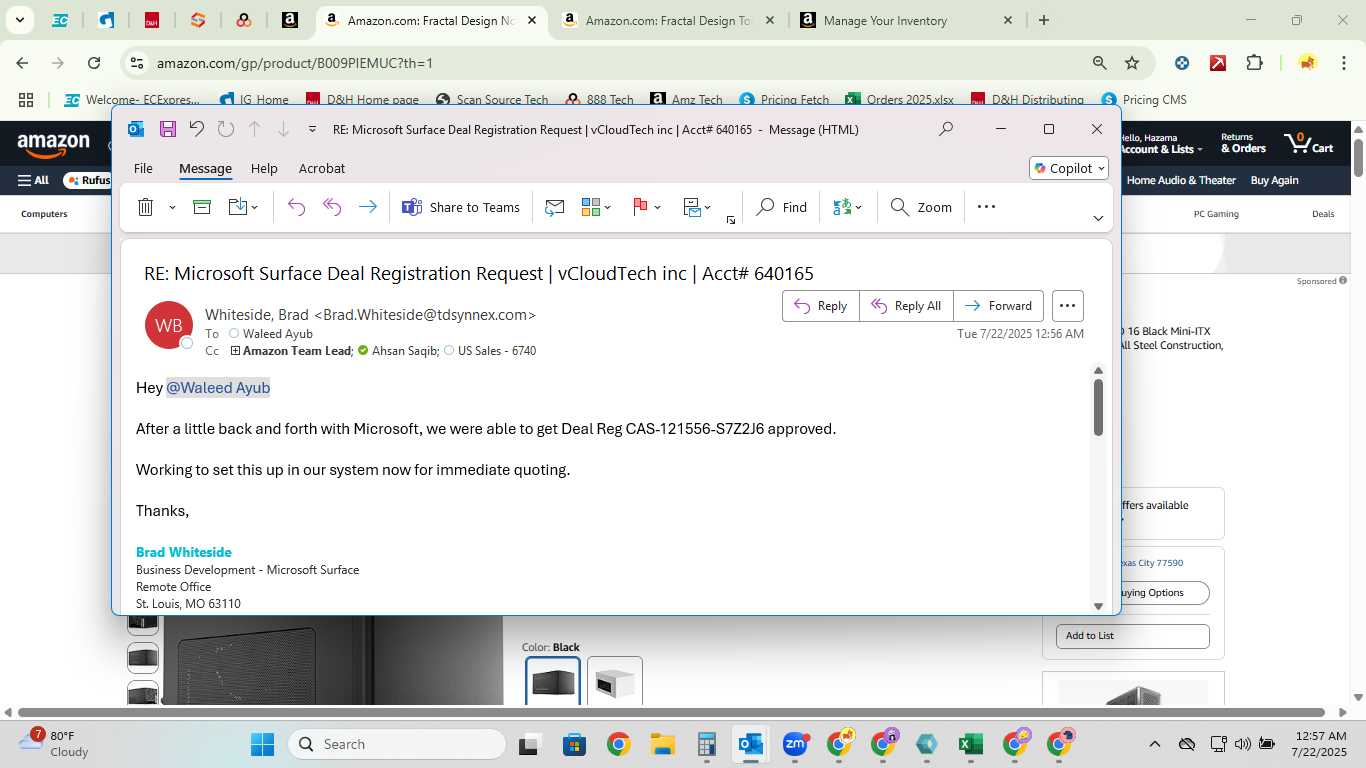Open Orders 2025.xlsx bookmark
Image resolution: width=1366 pixels, height=768 pixels.
pos(899,100)
